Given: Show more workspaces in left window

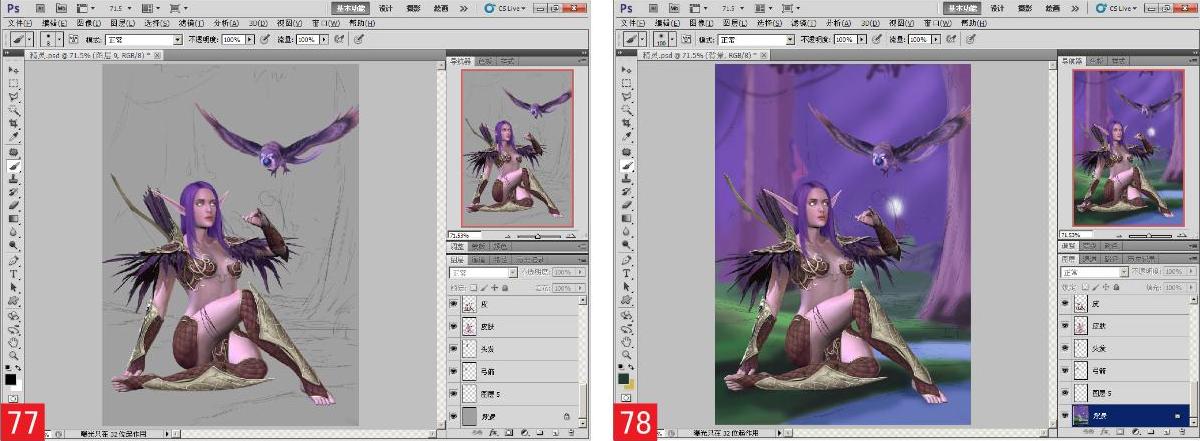Looking at the screenshot, I should (x=466, y=7).
